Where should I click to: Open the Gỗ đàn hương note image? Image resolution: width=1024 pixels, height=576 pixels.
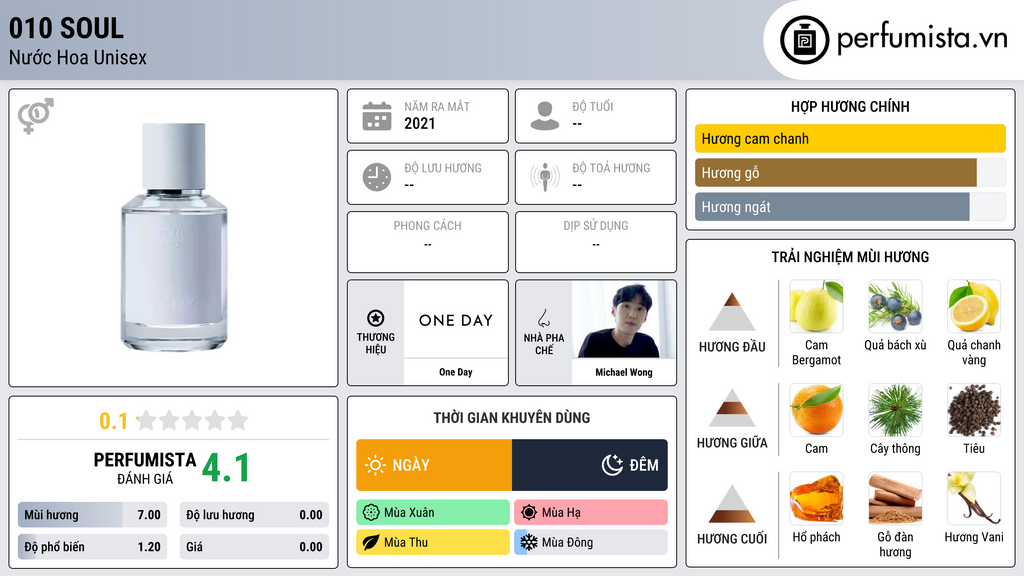point(895,498)
